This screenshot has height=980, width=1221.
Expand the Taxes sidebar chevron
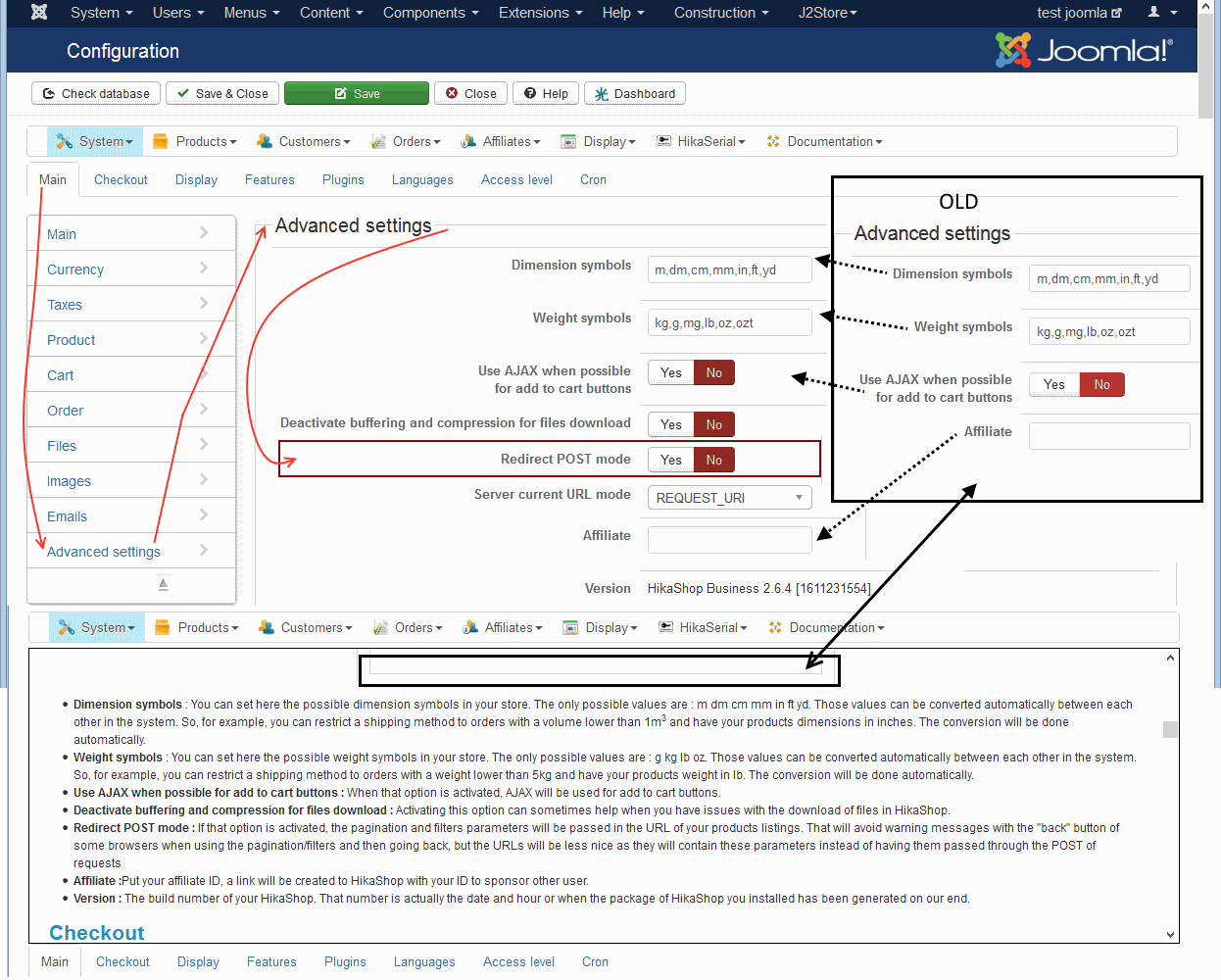pyautogui.click(x=204, y=303)
